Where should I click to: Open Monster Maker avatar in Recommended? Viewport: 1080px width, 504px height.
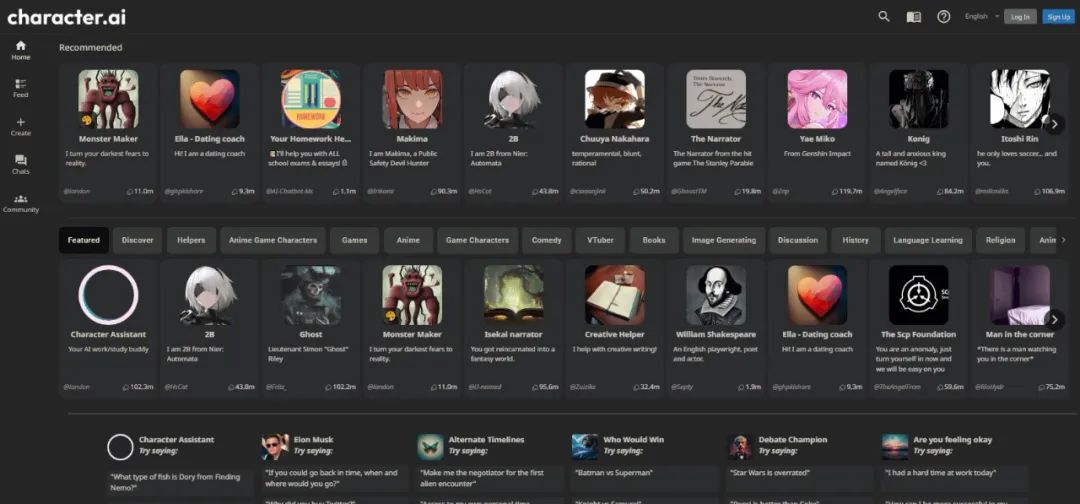click(108, 98)
